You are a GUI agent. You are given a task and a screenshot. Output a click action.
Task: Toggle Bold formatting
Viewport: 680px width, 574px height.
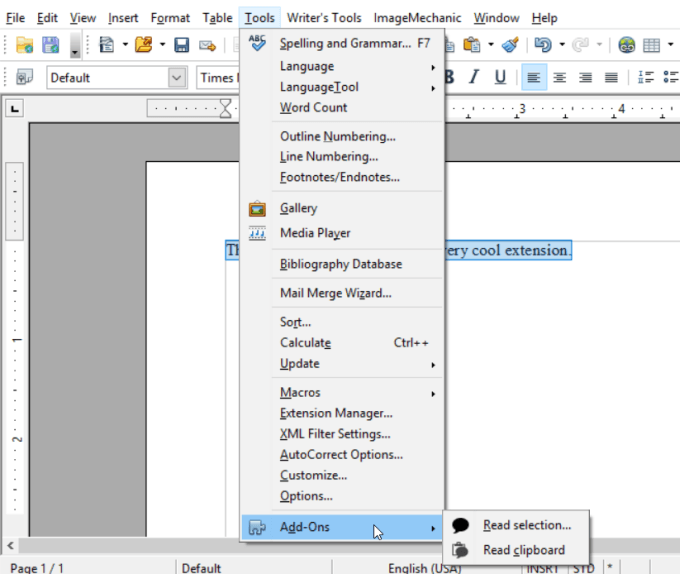coord(450,77)
